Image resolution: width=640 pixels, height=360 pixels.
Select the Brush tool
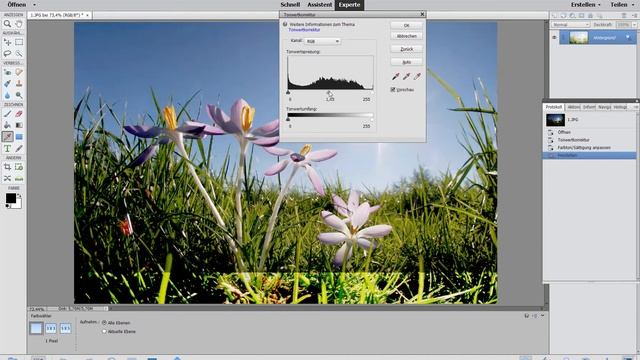pyautogui.click(x=7, y=114)
